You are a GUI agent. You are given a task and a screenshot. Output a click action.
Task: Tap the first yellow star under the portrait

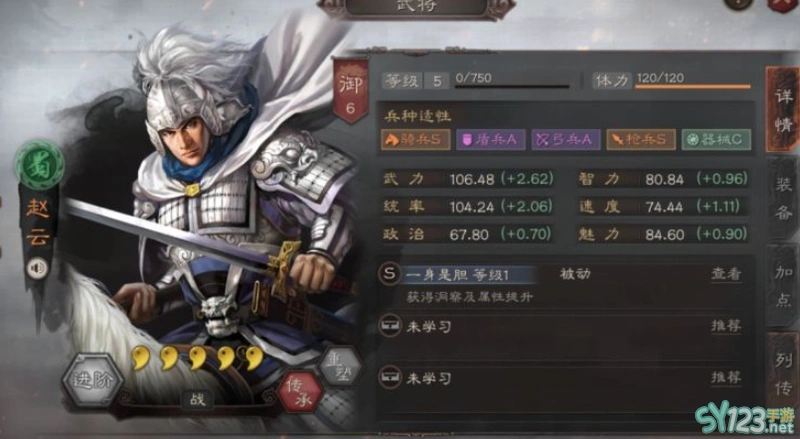click(x=141, y=358)
